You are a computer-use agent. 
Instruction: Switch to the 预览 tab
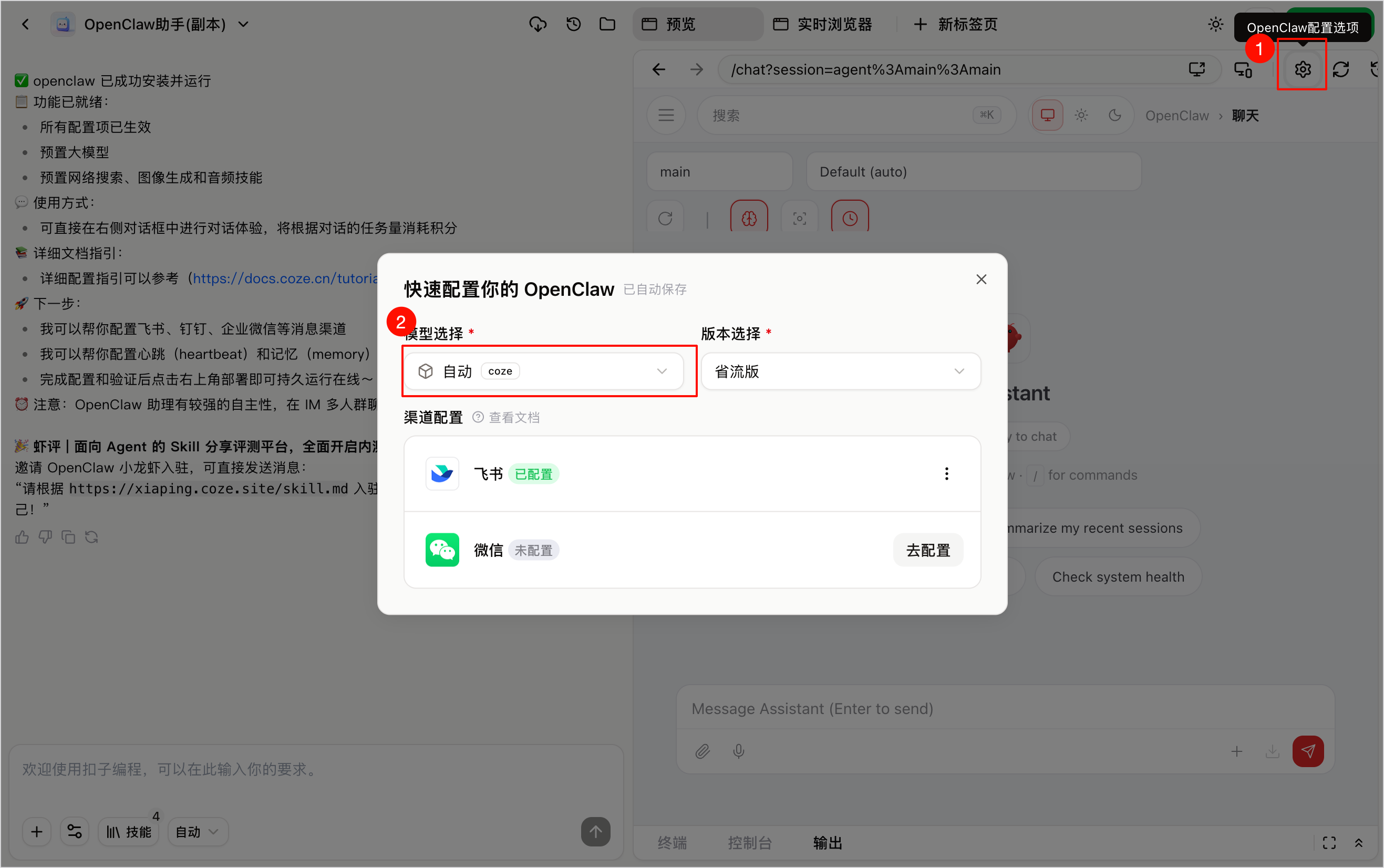tap(697, 24)
